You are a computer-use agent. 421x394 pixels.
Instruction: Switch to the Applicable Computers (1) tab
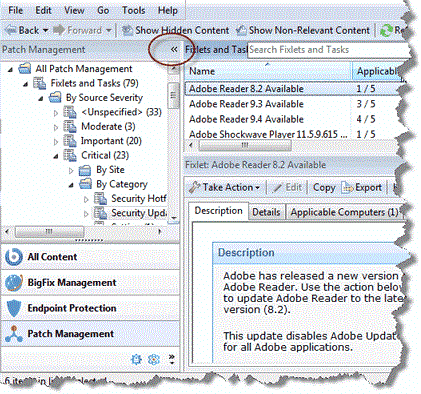tap(344, 212)
